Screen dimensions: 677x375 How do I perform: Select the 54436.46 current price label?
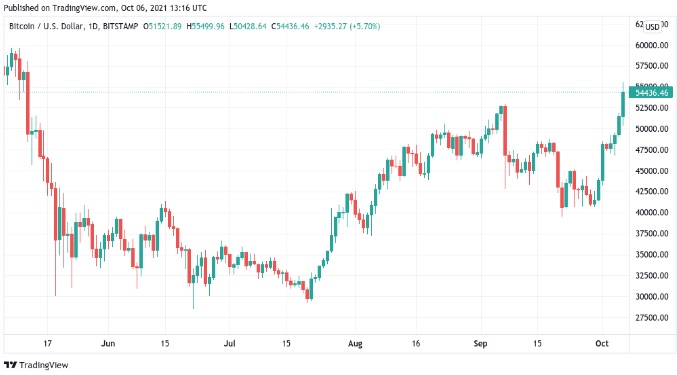coord(651,93)
